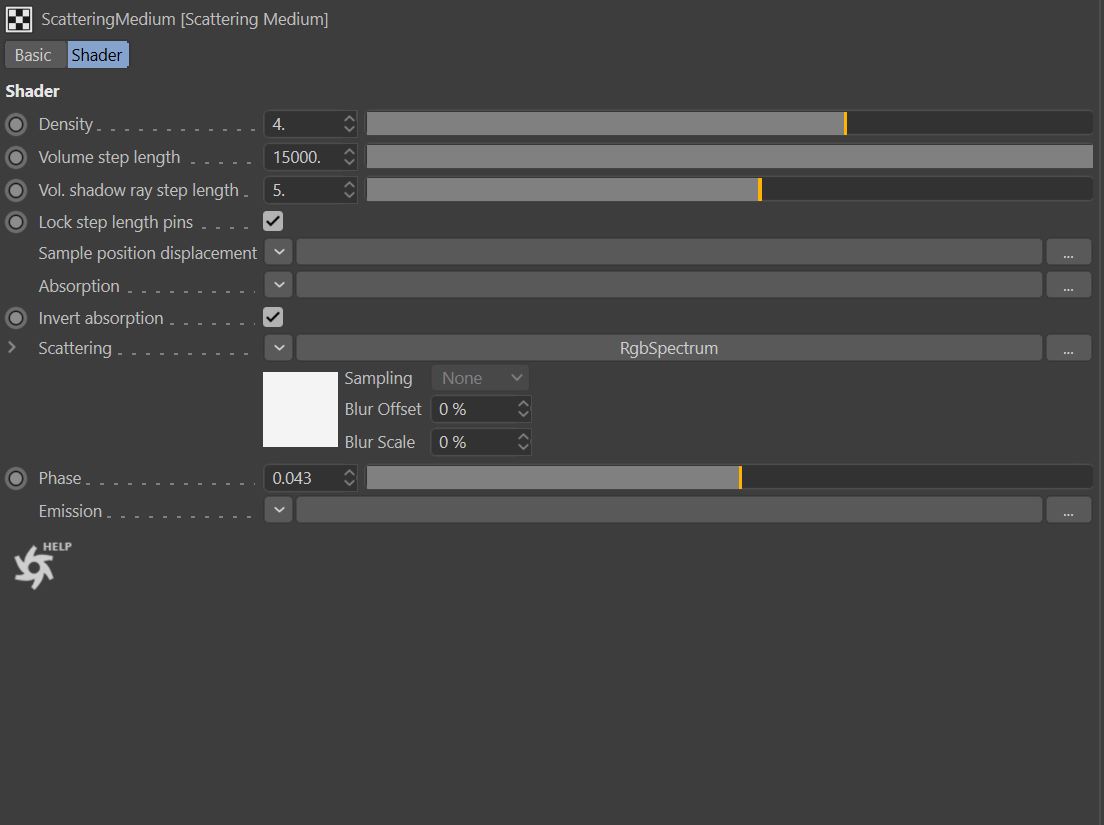
Task: Toggle the Volume step length animation dot
Action: click(x=15, y=158)
